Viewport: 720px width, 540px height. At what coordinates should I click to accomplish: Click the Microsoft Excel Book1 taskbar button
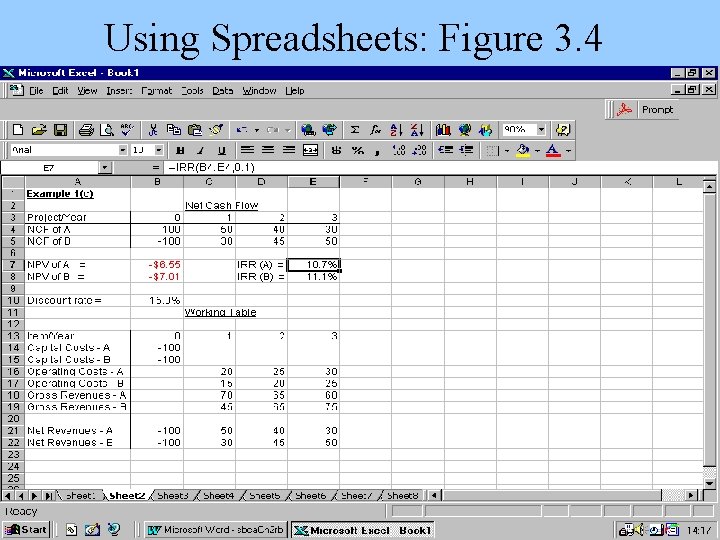click(362, 530)
